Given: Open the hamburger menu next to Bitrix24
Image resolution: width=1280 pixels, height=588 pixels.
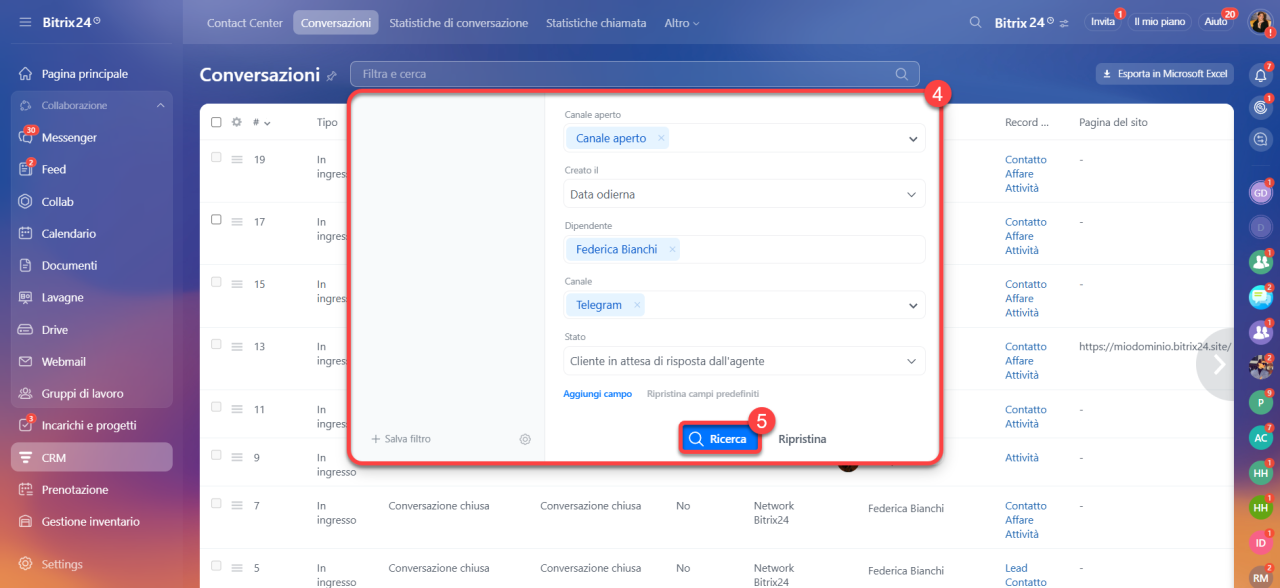Looking at the screenshot, I should [x=25, y=22].
